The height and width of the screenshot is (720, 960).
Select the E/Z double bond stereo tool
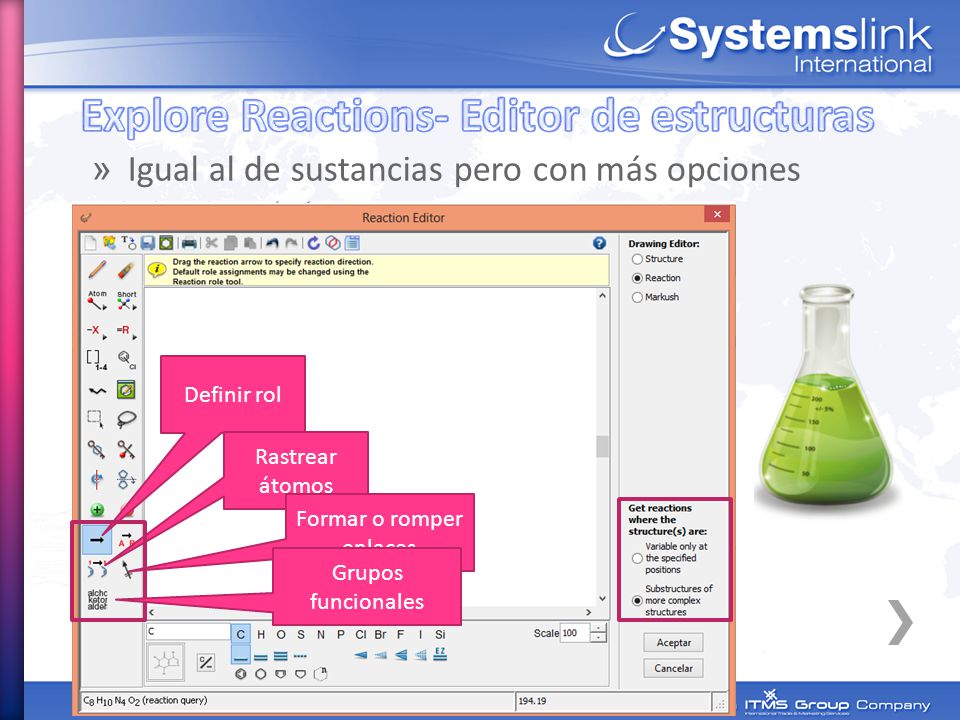coord(440,654)
